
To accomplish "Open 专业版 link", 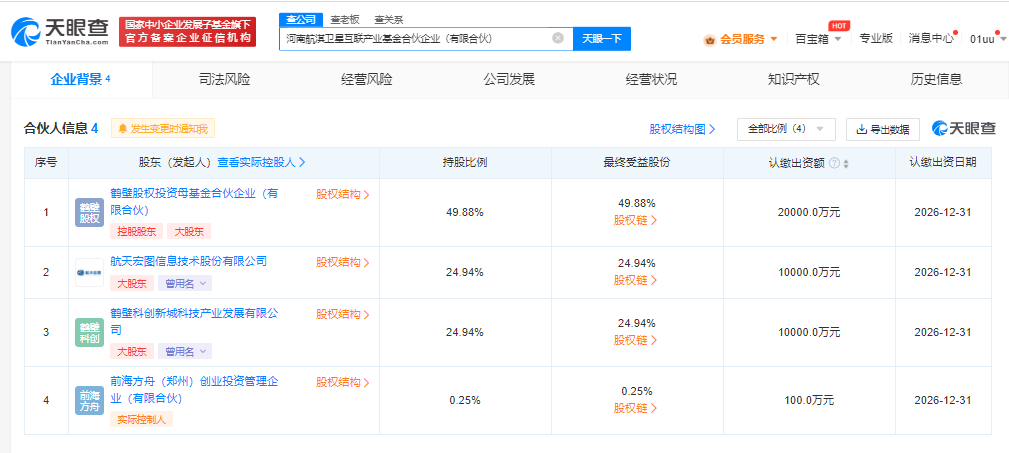I will point(876,38).
